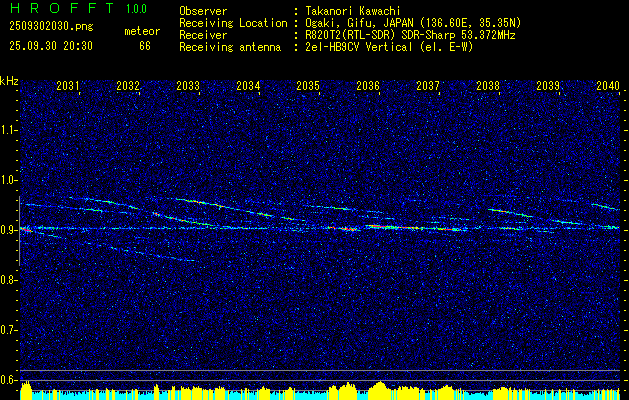Click the 2036 time marker
629x400 pixels.
368,85
